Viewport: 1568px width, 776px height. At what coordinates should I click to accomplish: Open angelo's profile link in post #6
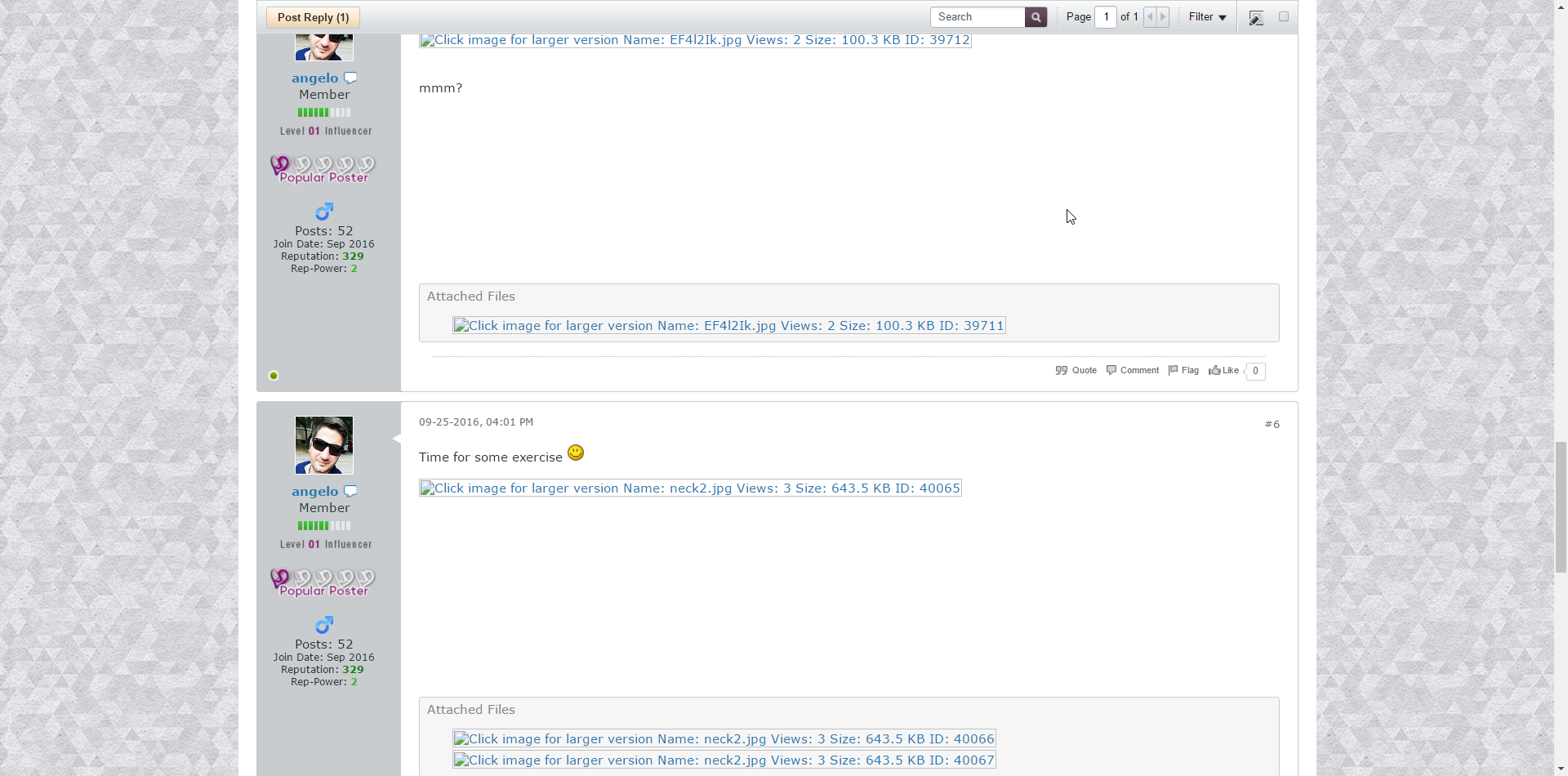(x=314, y=492)
